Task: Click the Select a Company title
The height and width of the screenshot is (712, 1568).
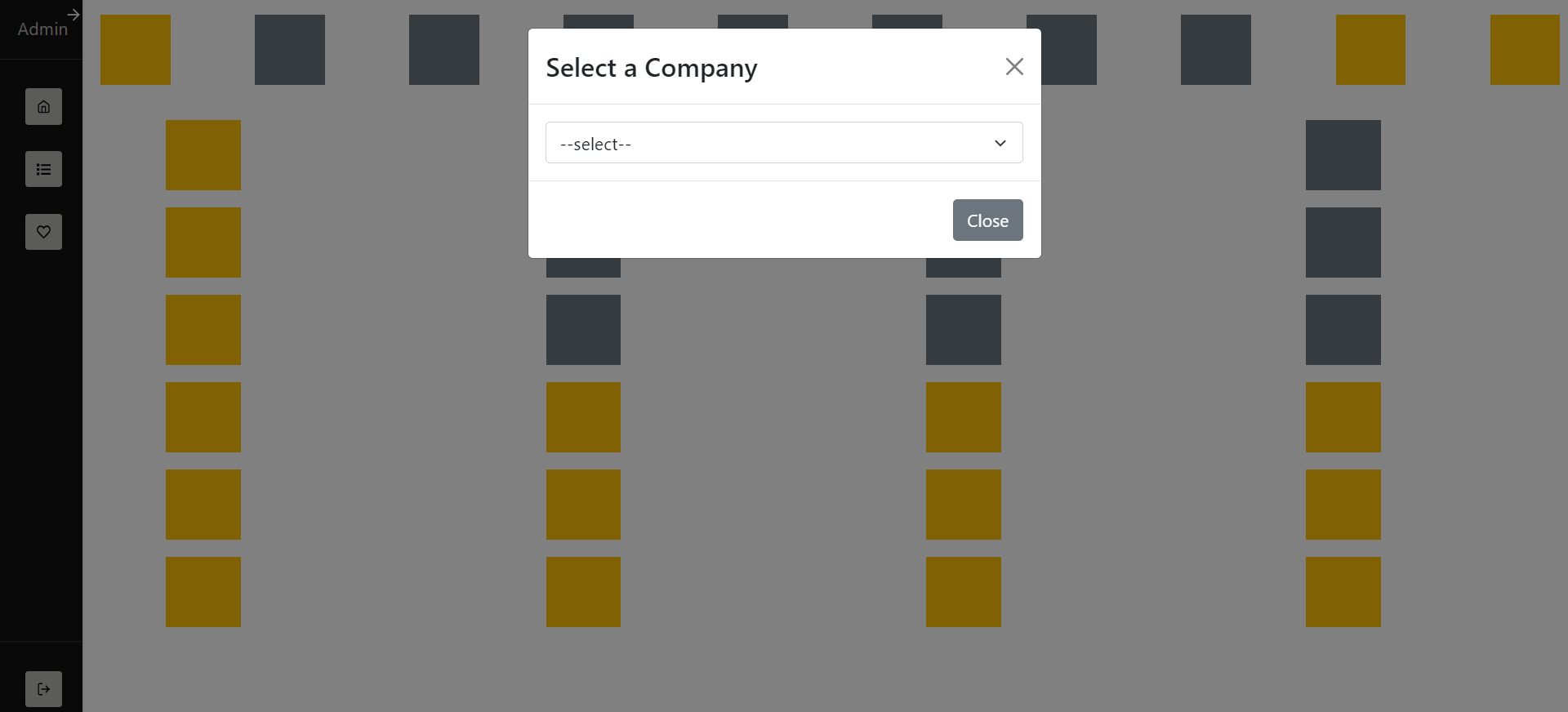Action: (x=651, y=67)
